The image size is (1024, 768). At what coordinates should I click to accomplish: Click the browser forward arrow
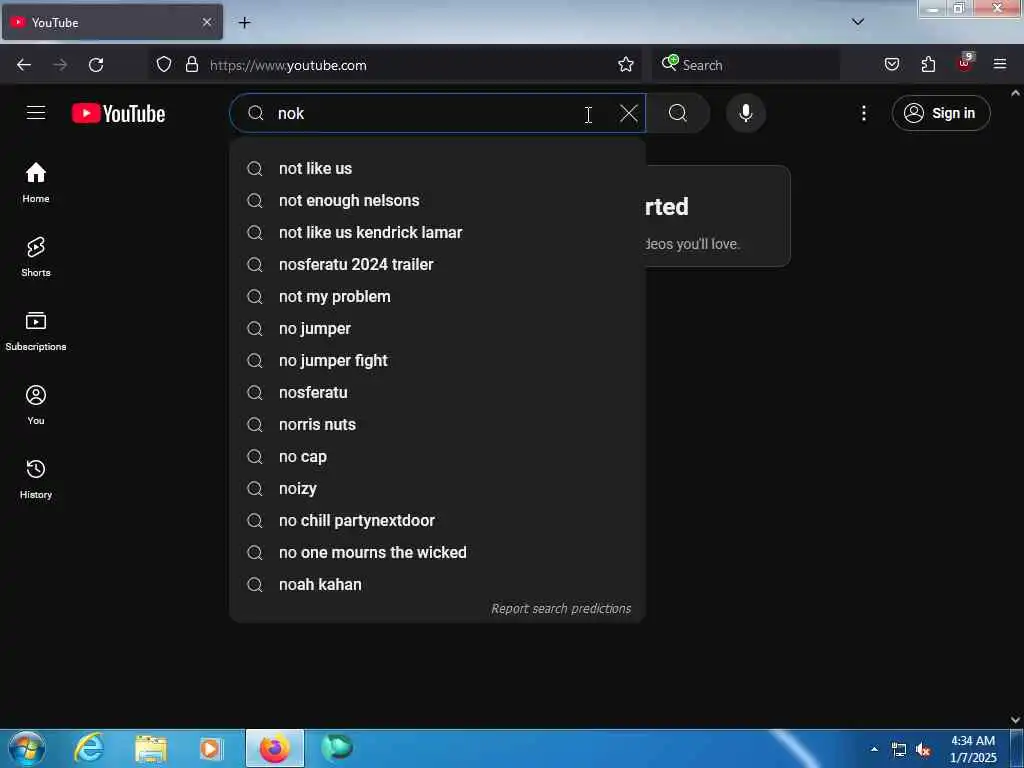pyautogui.click(x=60, y=65)
